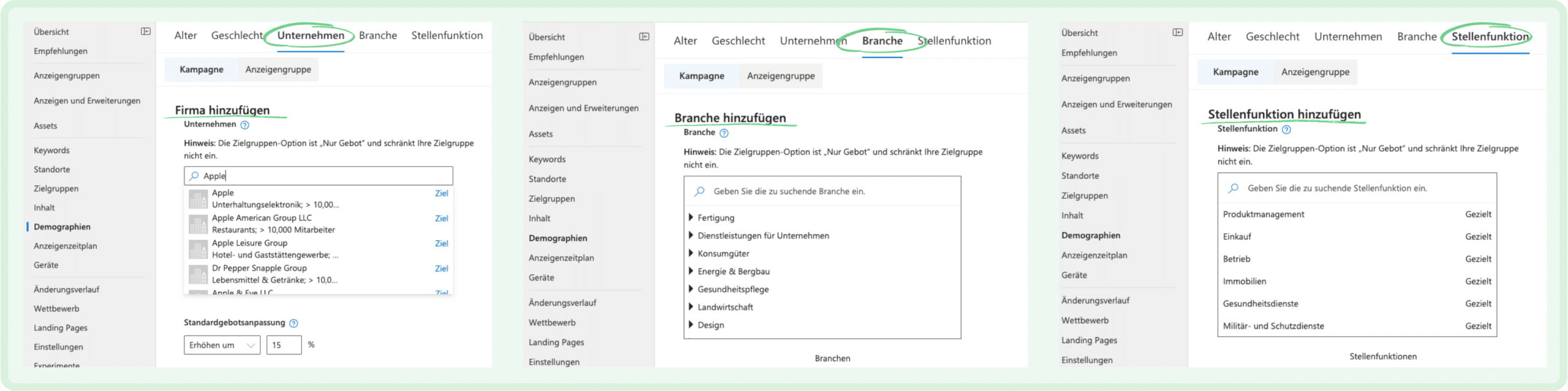Expand the Design category
The image size is (1568, 391).
click(691, 324)
